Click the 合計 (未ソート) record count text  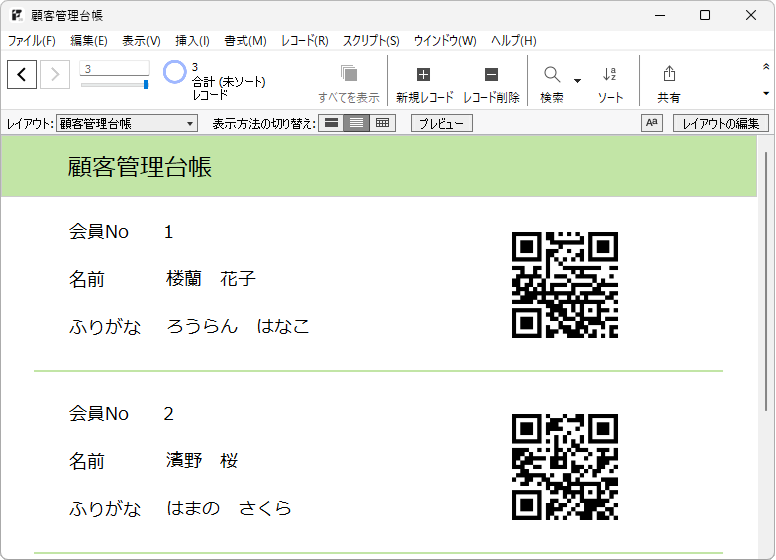coord(229,82)
